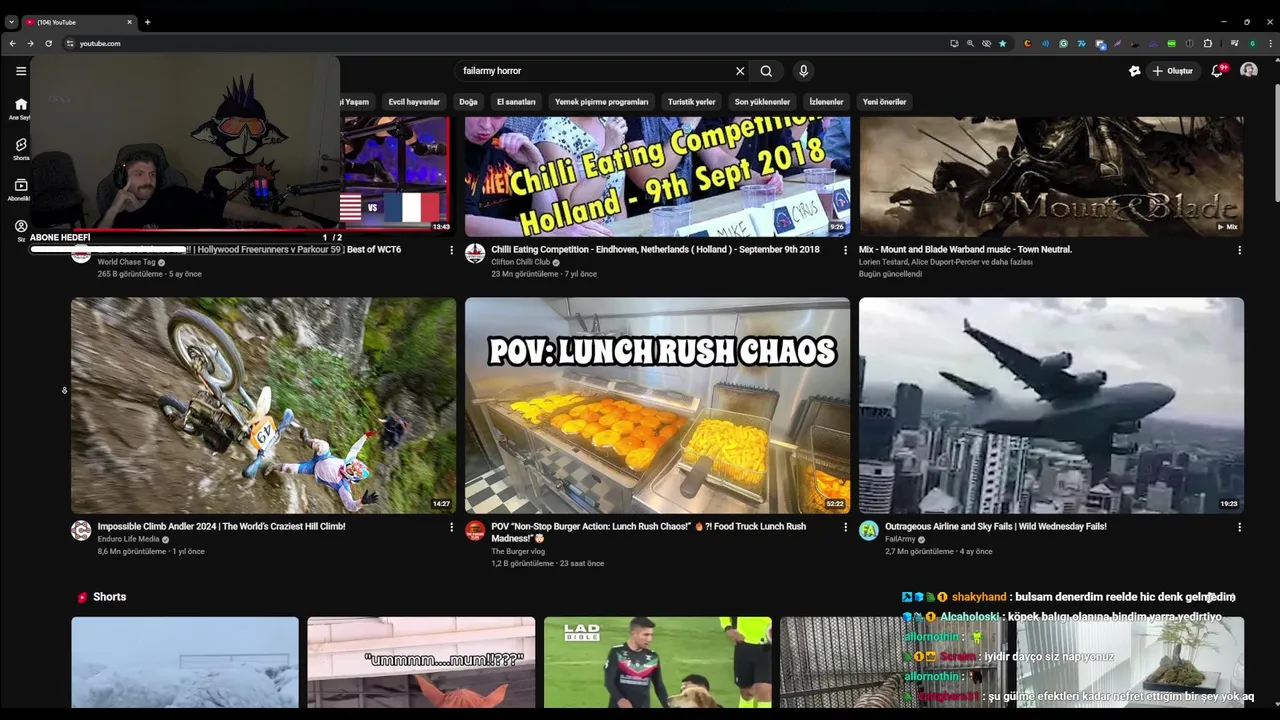Open Chrome three-dot menu

(x=1271, y=44)
